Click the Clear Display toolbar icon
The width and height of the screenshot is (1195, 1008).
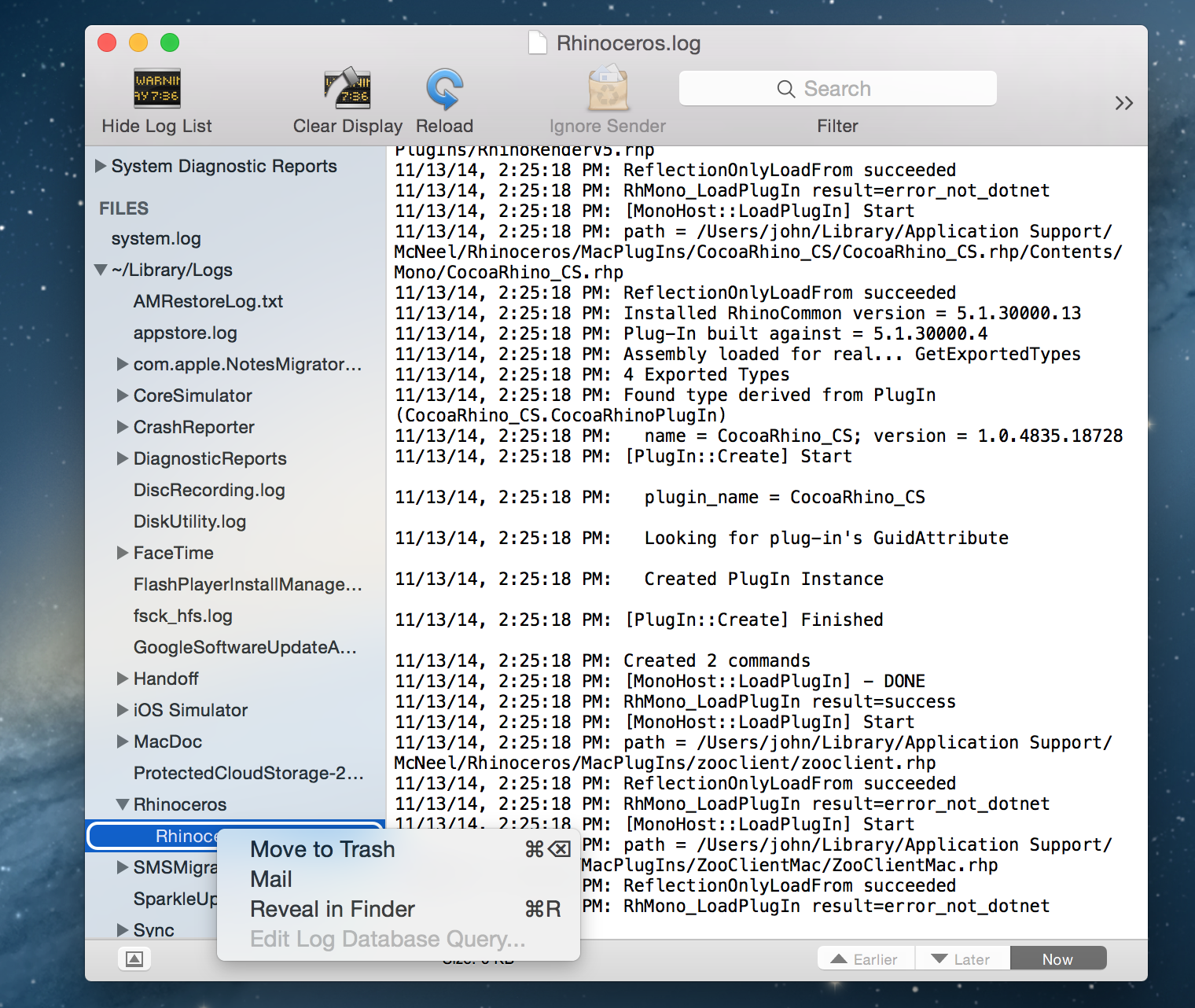[x=347, y=88]
